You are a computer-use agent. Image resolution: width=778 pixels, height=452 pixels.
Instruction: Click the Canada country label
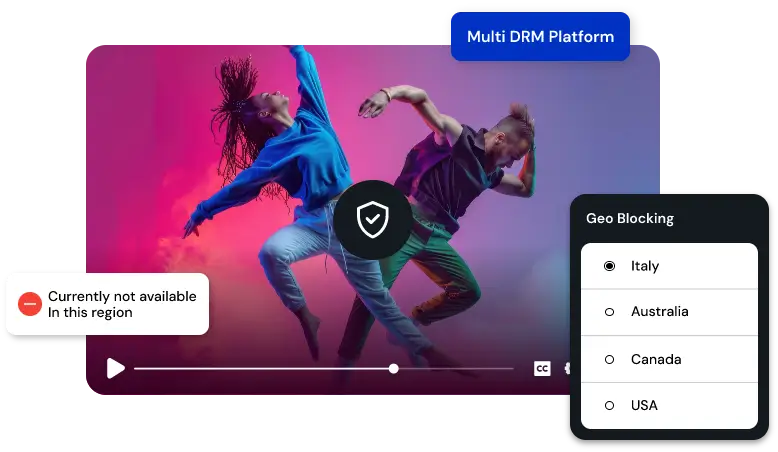(656, 359)
